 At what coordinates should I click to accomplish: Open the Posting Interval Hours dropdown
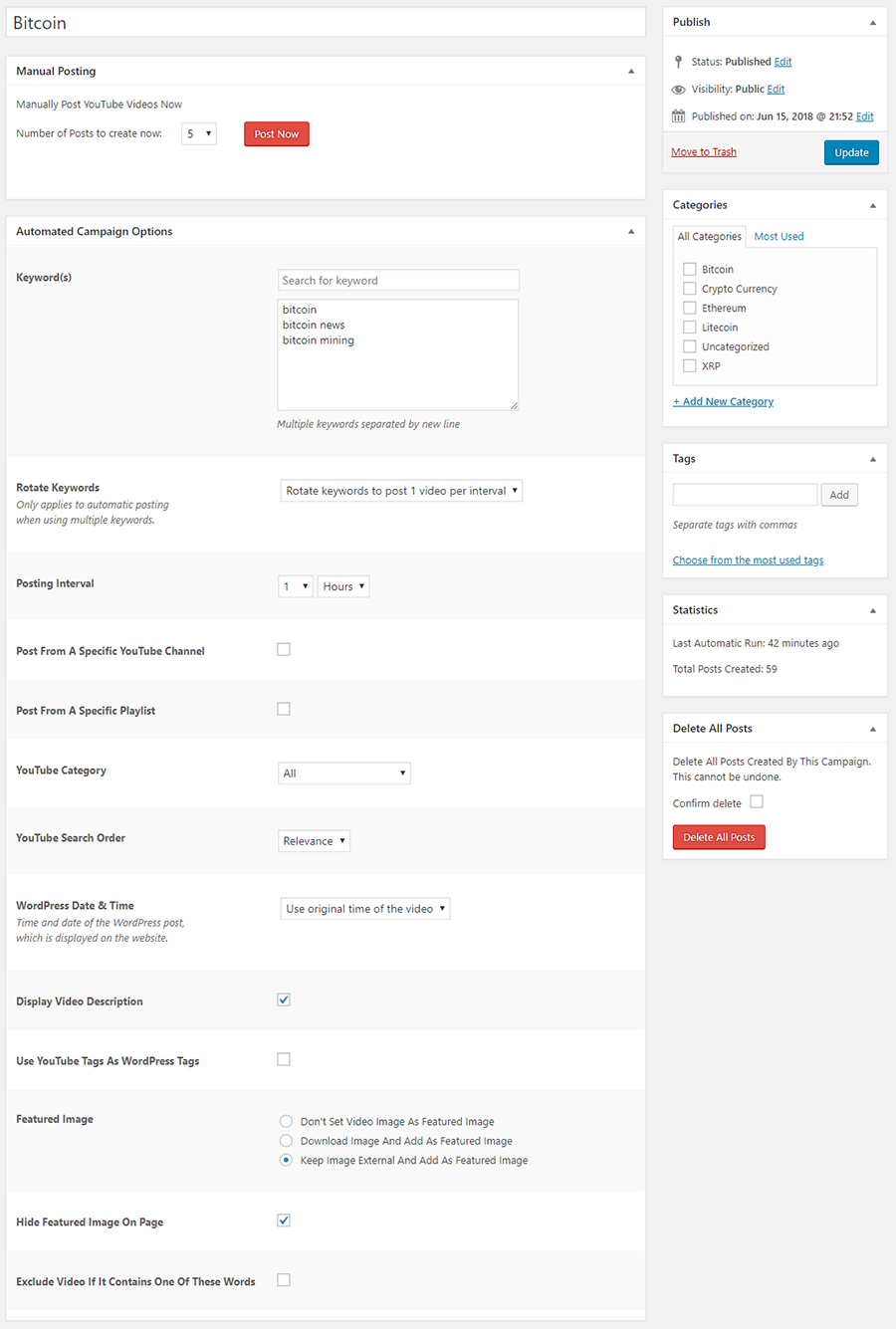point(343,586)
